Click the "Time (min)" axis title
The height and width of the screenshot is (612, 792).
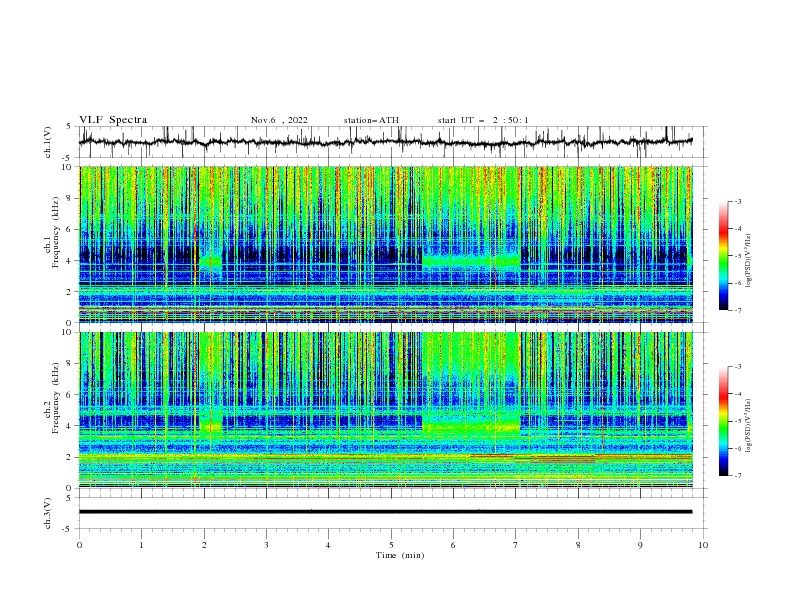tap(400, 555)
